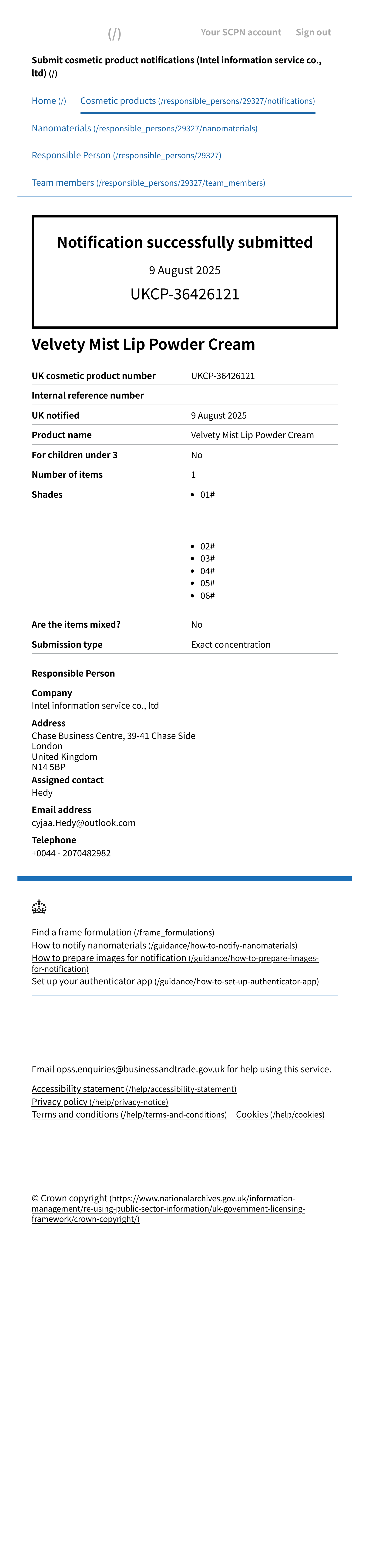Click Submit cosmetic product notifications service title
Screen dimensions: 369x1568
coord(176,66)
